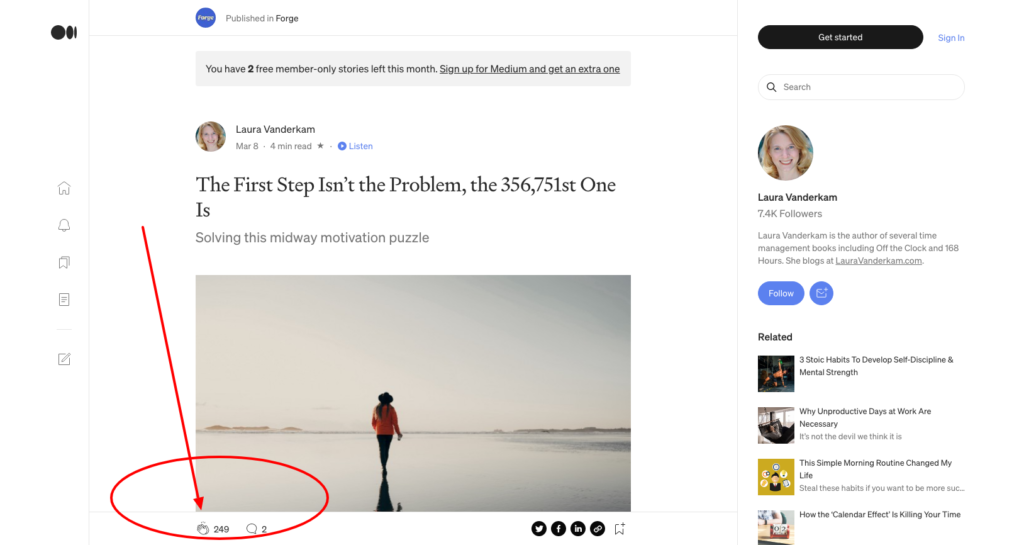Clap for the article
The height and width of the screenshot is (545, 1024).
pos(203,529)
